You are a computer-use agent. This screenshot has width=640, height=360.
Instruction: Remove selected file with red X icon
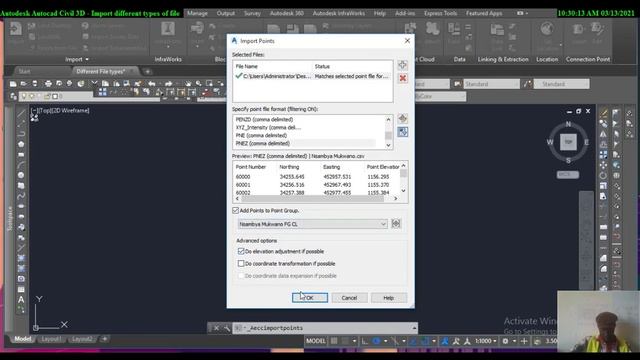click(x=402, y=78)
